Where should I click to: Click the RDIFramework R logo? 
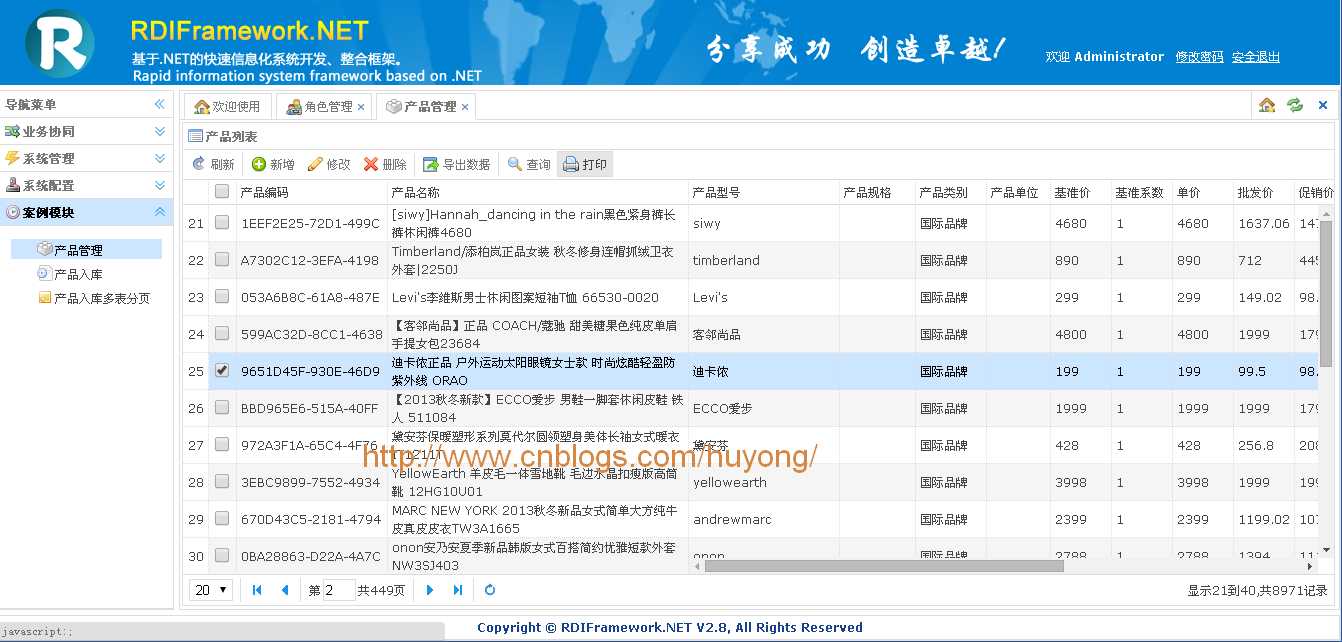(60, 43)
